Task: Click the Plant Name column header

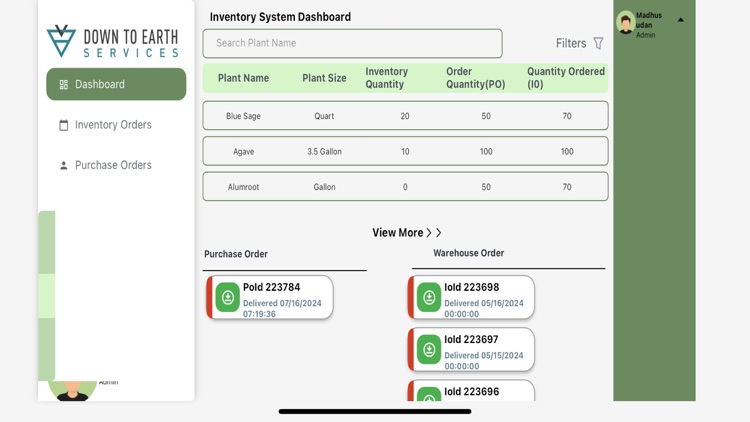Action: [243, 78]
